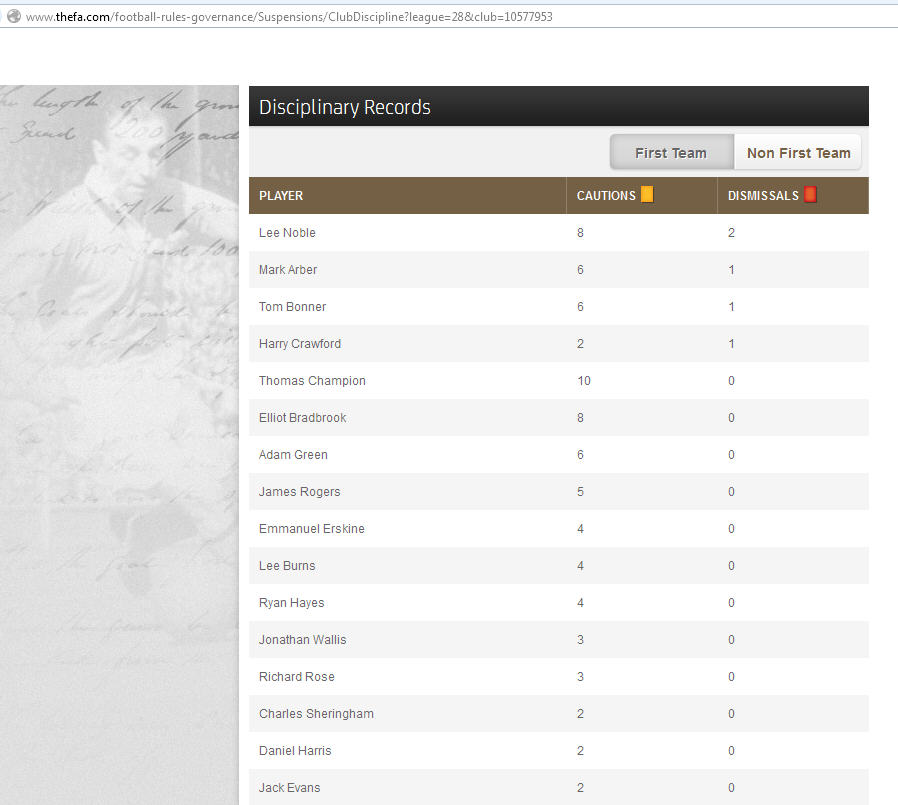Click James Rogers' cautions value 5
Screen dimensions: 898x805
[x=580, y=492]
